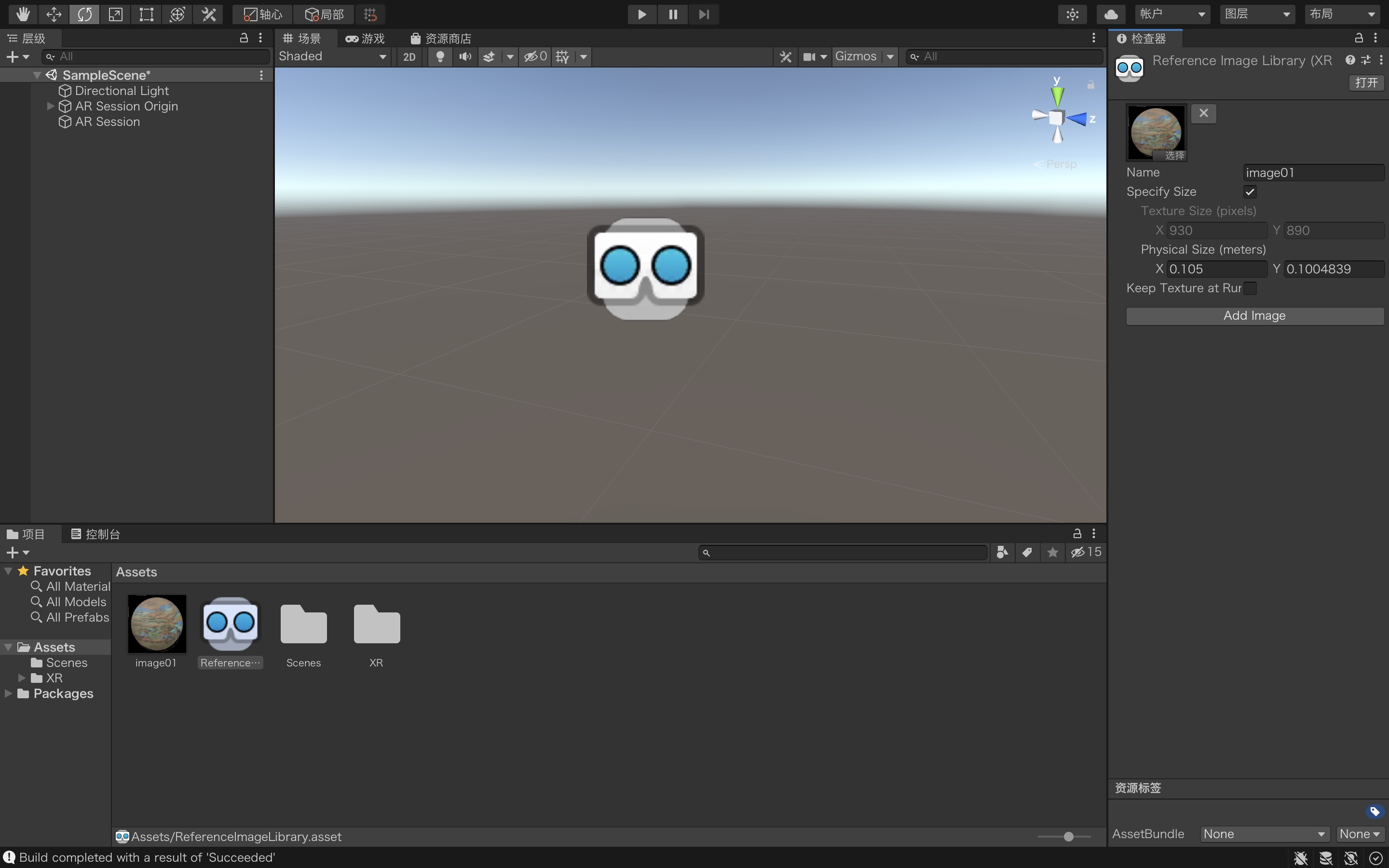Select the Hand tool in toolbar
Image resolution: width=1389 pixels, height=868 pixels.
coord(23,14)
